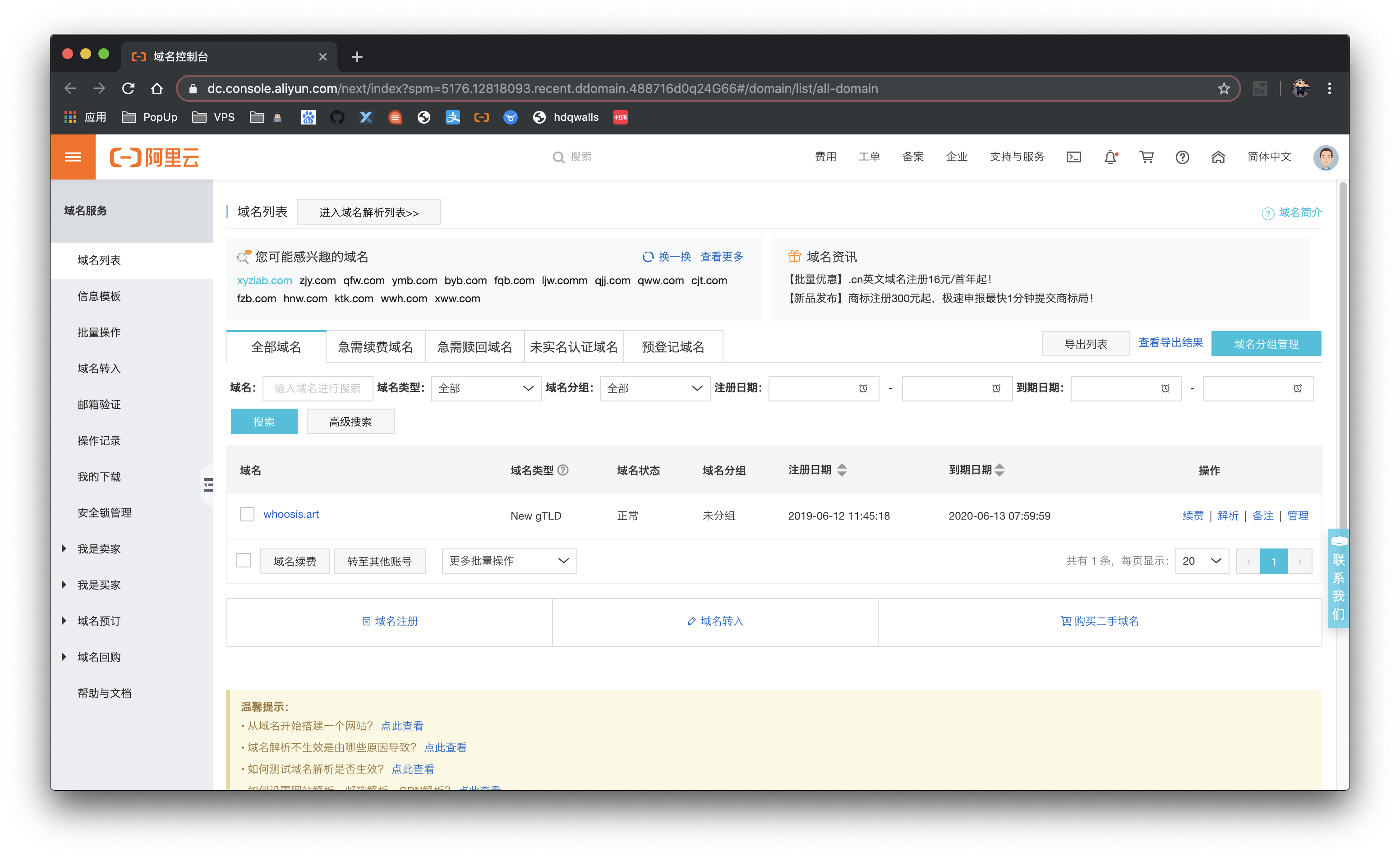
Task: Toggle the select-all checkbox below table
Action: click(243, 560)
